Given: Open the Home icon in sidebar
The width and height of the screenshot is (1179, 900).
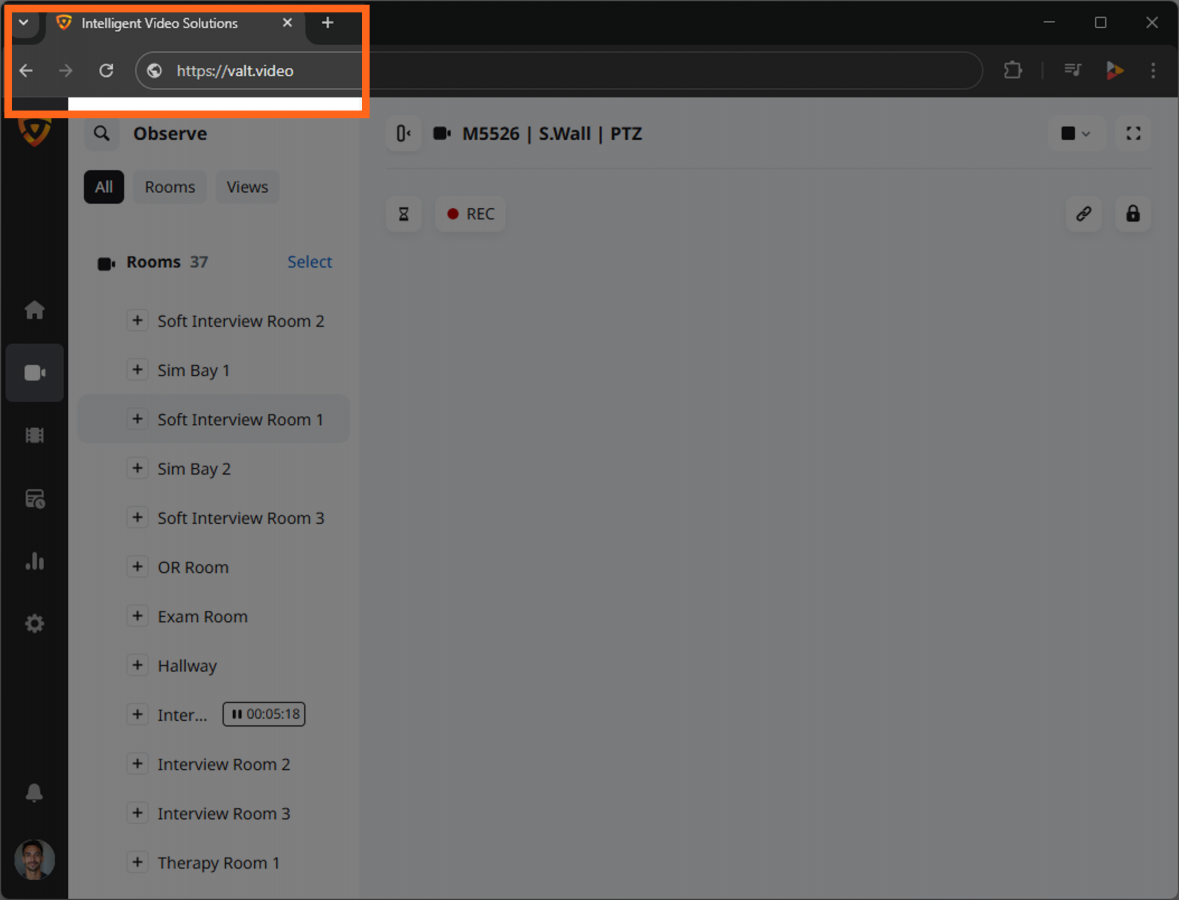Looking at the screenshot, I should [x=35, y=310].
